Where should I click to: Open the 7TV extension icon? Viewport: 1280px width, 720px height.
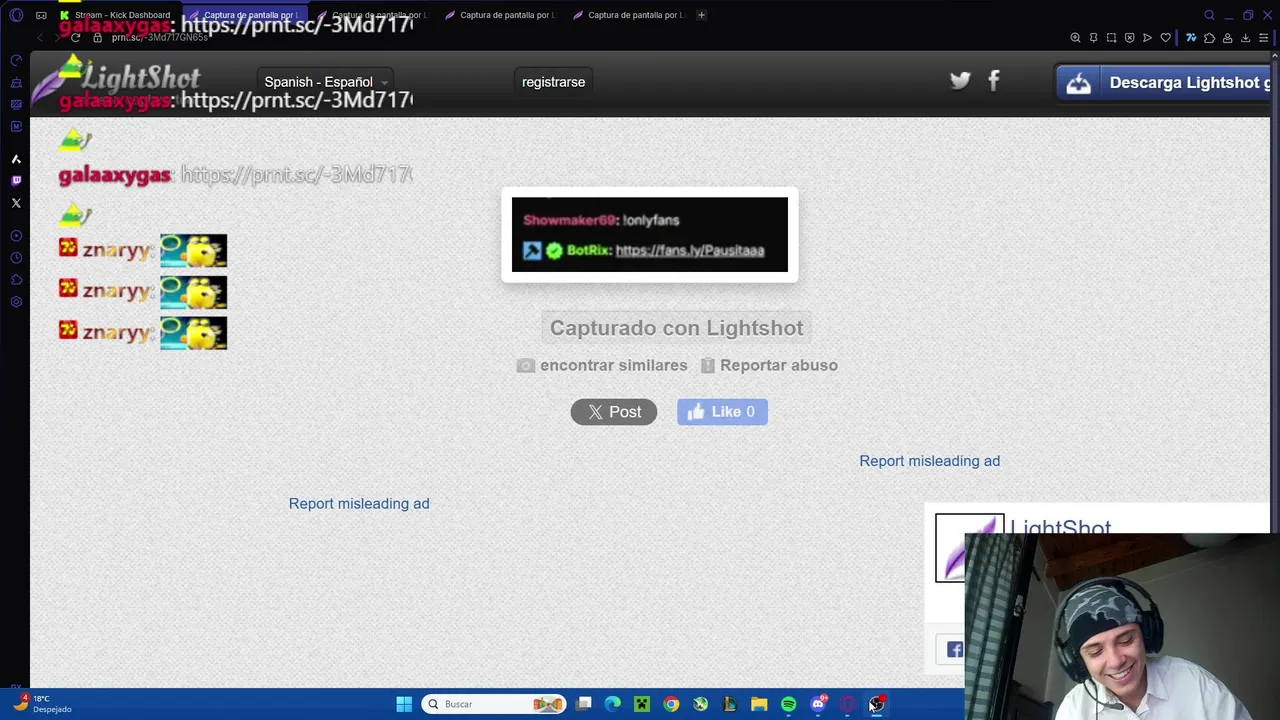(1191, 38)
